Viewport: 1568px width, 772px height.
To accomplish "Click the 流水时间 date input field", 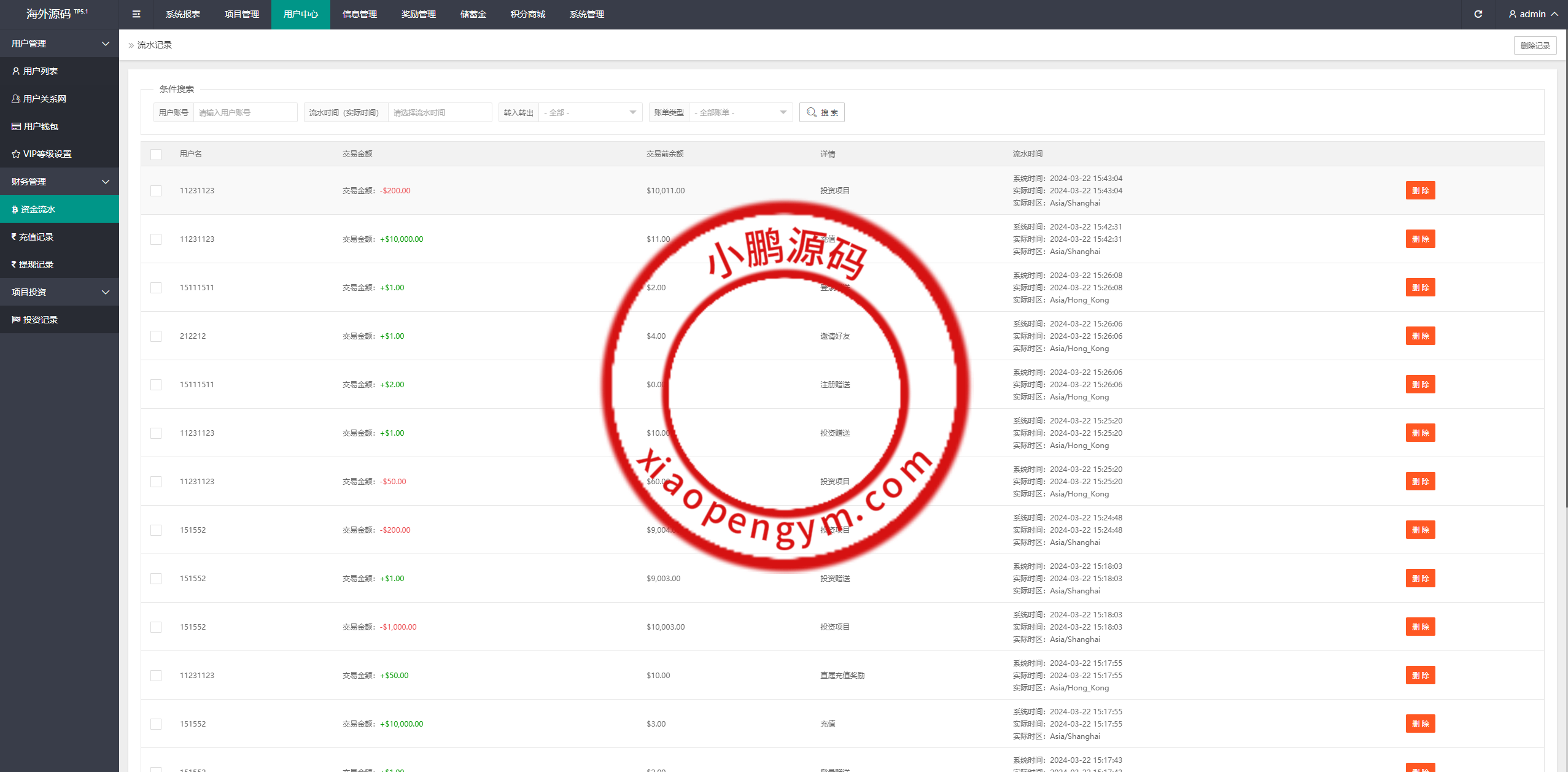I will 439,112.
